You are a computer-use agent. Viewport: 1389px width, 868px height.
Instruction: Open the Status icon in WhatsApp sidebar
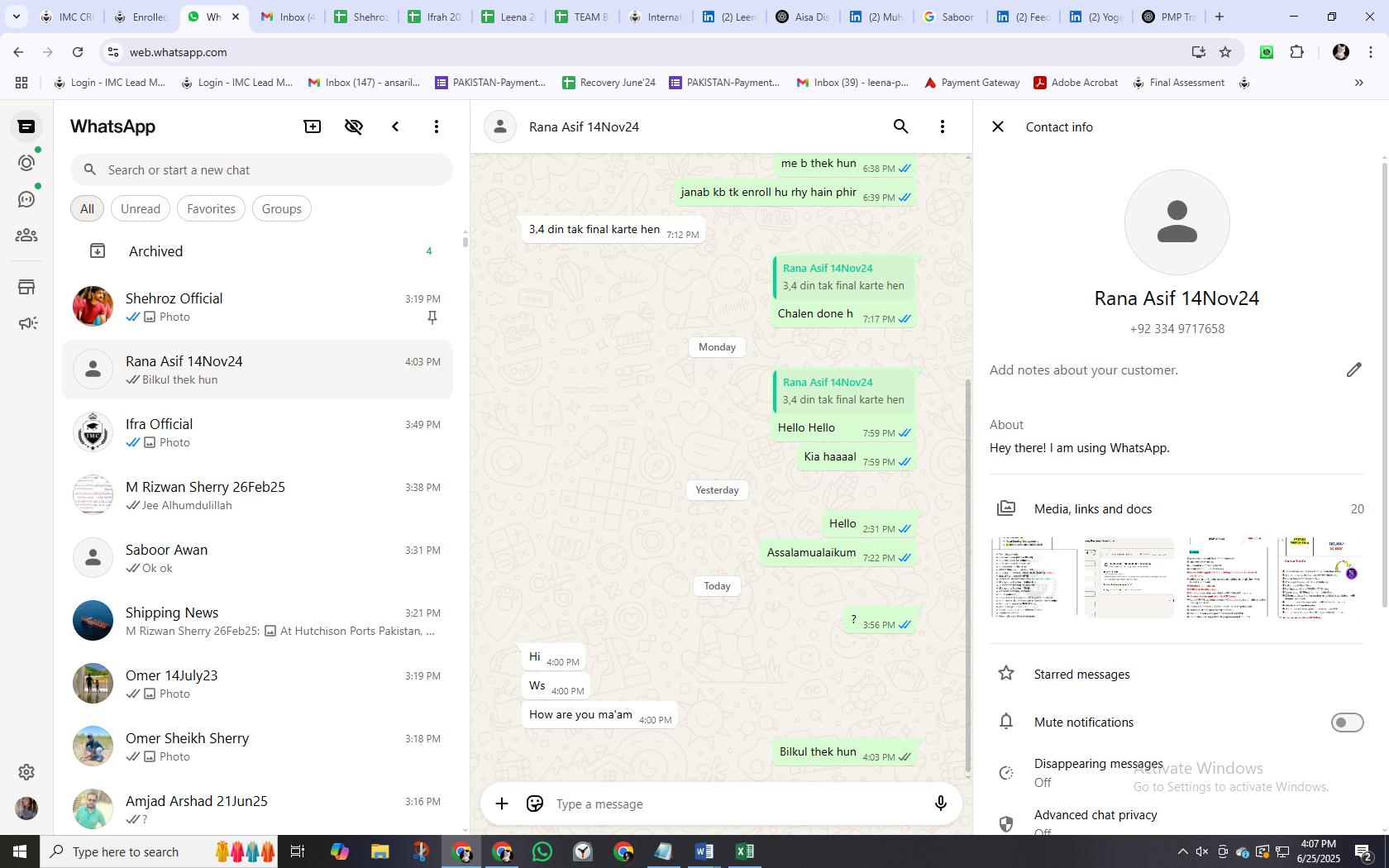[x=26, y=163]
